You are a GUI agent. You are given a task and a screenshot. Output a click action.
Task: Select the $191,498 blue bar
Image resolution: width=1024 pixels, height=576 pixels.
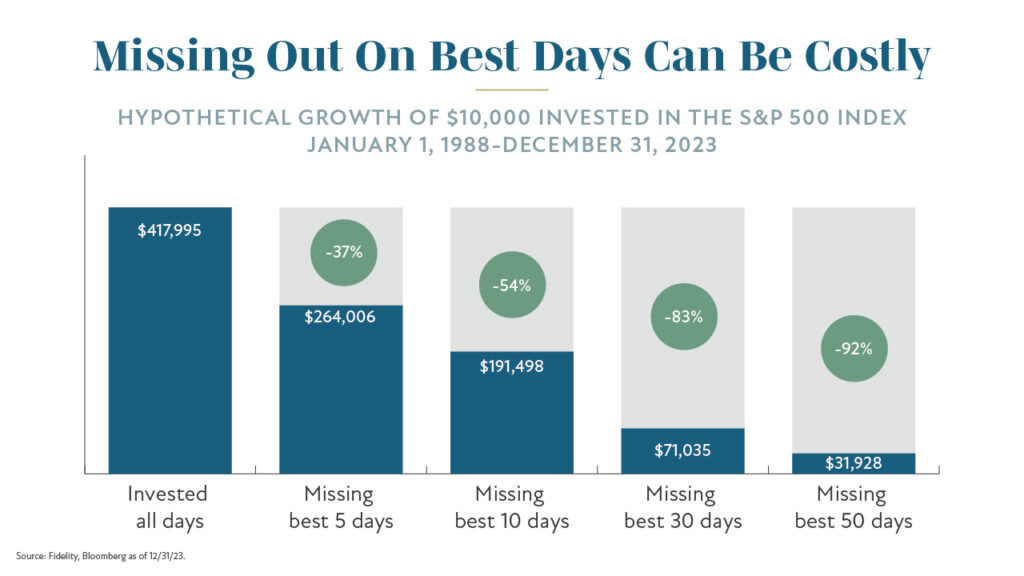tap(512, 413)
